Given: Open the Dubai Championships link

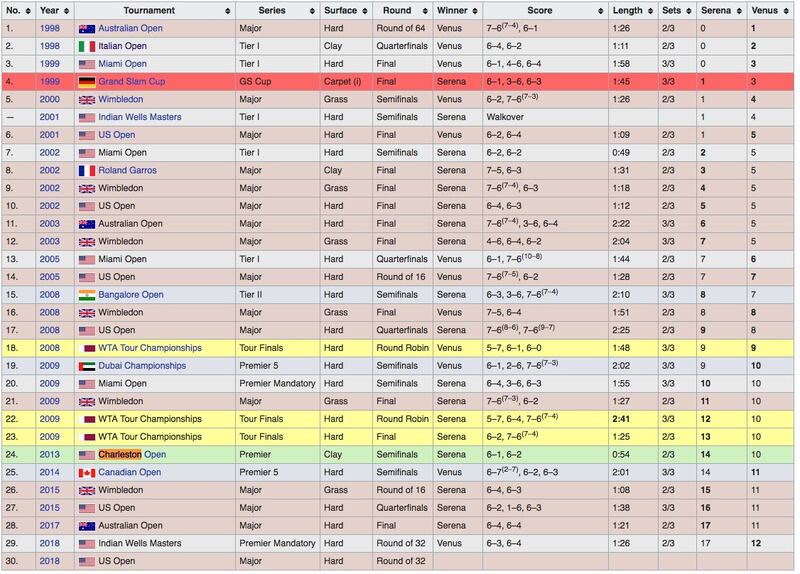Looking at the screenshot, I should (x=142, y=366).
